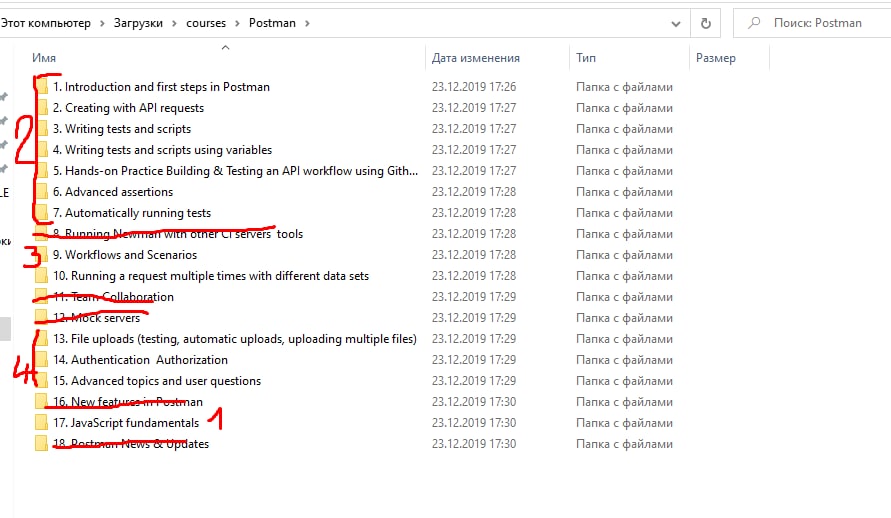Screen dimensions: 891x518
Task: Select folder 11. Team Collaboration
Action: click(x=114, y=297)
